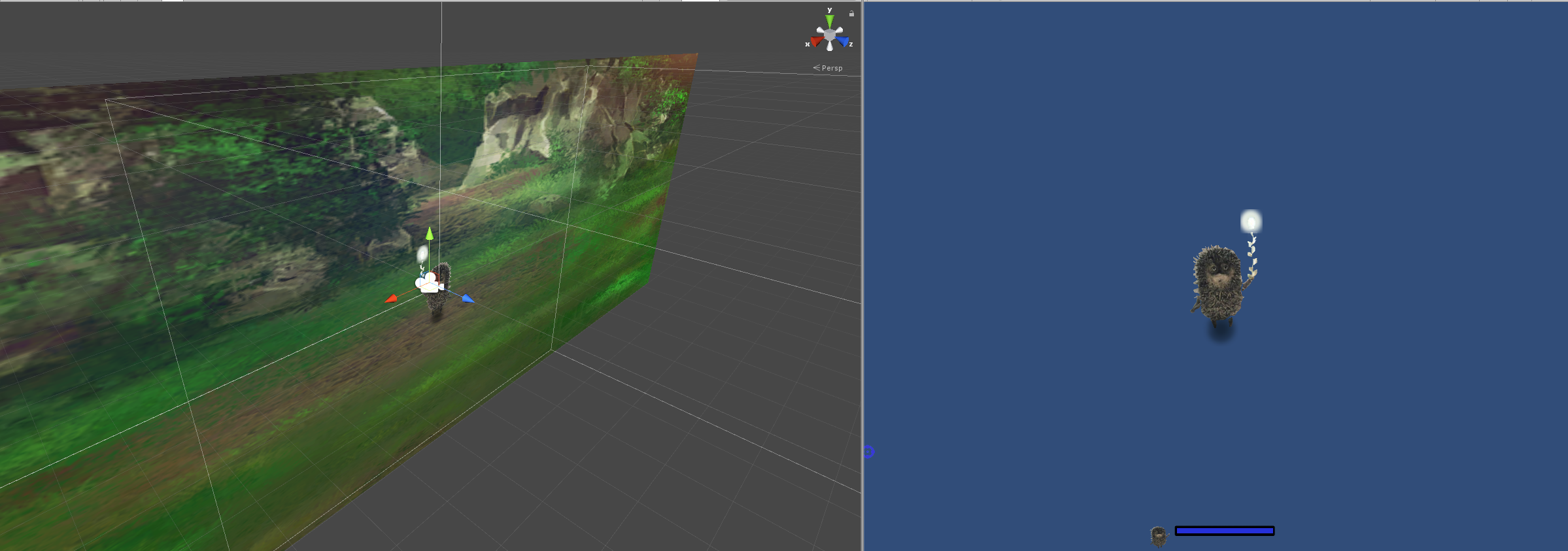Click the blue Z axis cone on orientation gizmo
The width and height of the screenshot is (1568, 551).
point(843,42)
